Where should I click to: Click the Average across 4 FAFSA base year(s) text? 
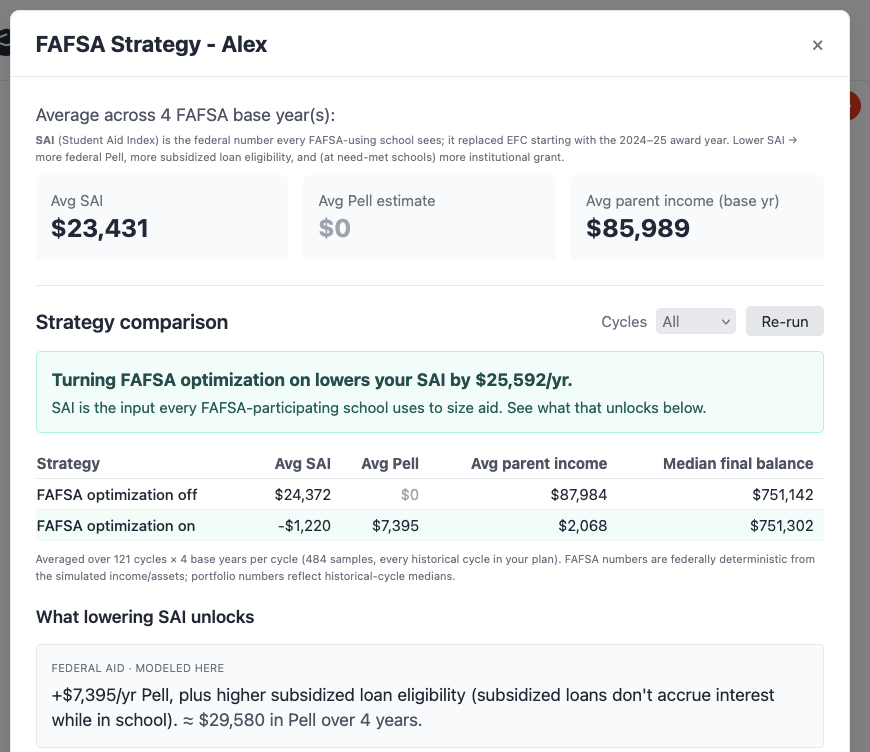click(x=185, y=115)
